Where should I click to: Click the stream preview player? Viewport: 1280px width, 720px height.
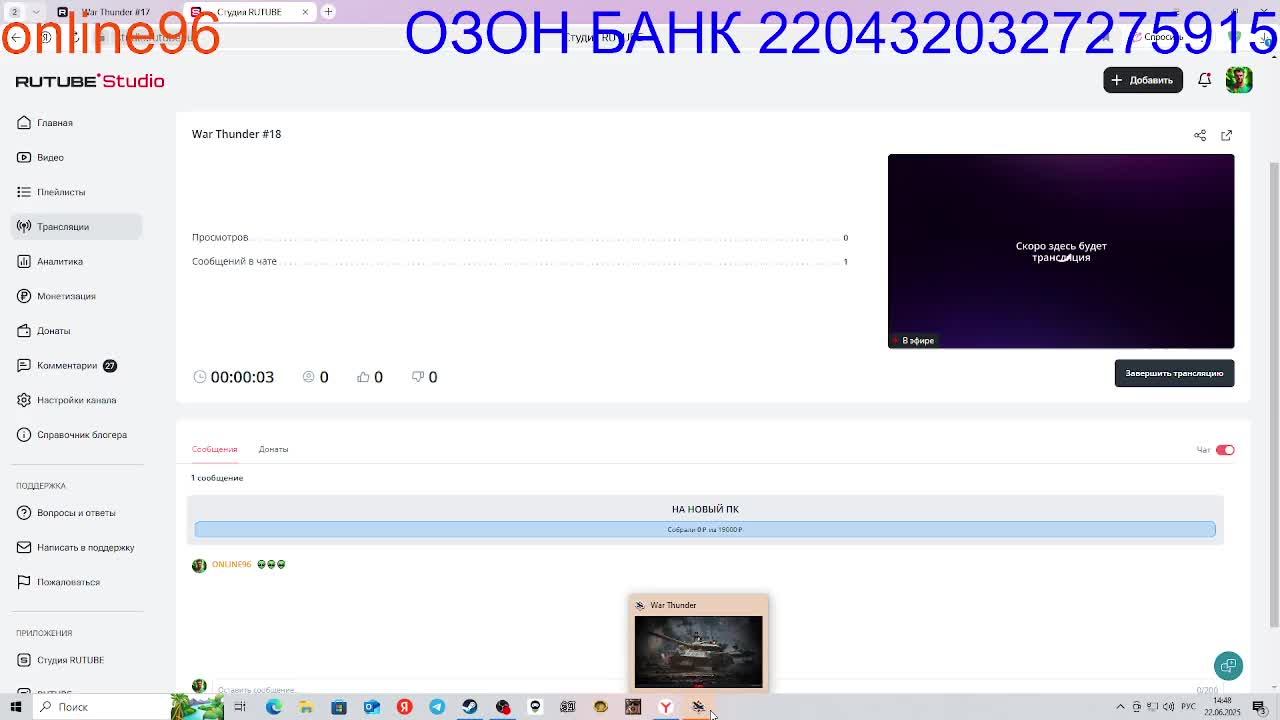1061,251
